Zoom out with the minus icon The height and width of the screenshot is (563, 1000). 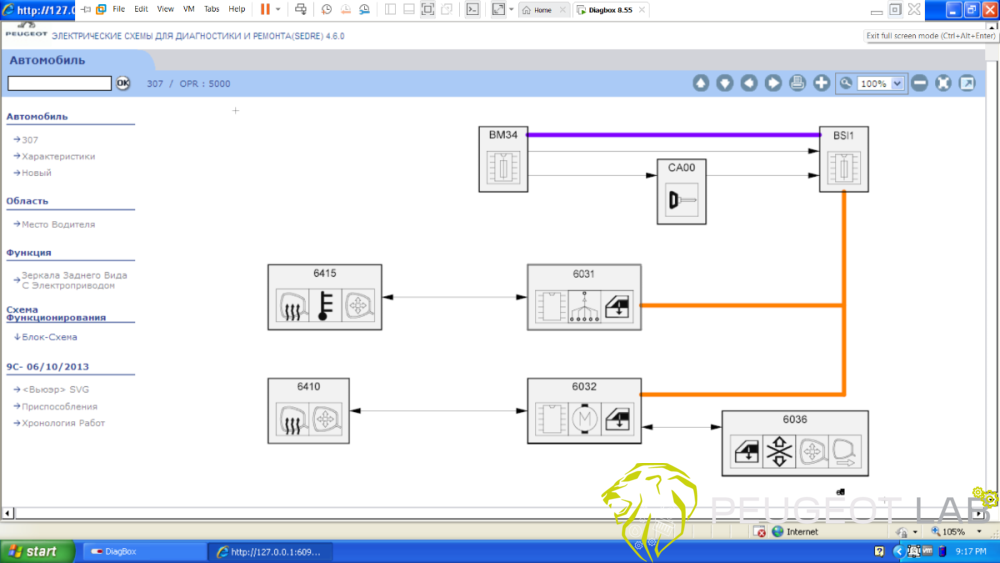click(919, 83)
